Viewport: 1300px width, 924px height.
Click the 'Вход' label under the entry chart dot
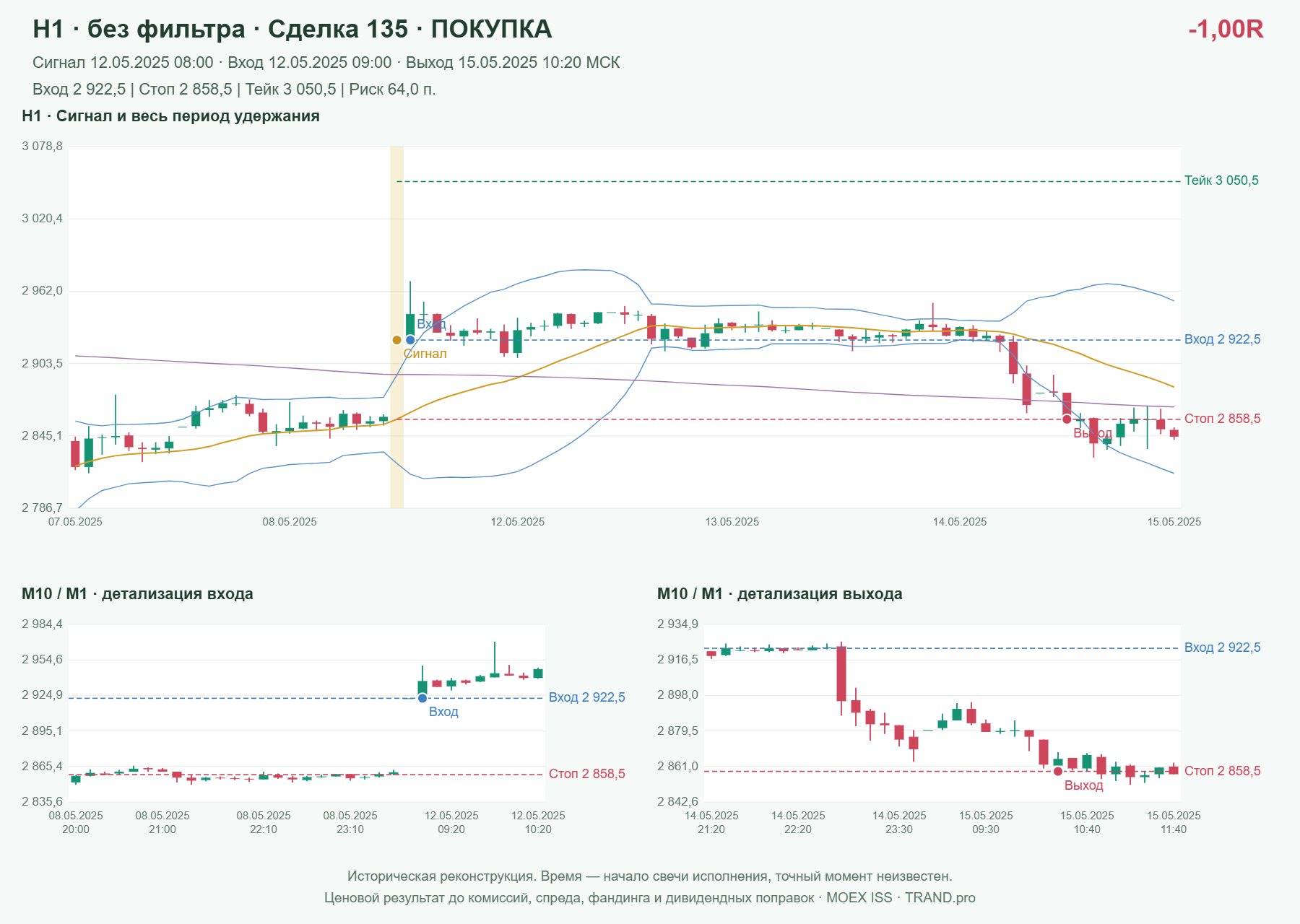click(443, 712)
